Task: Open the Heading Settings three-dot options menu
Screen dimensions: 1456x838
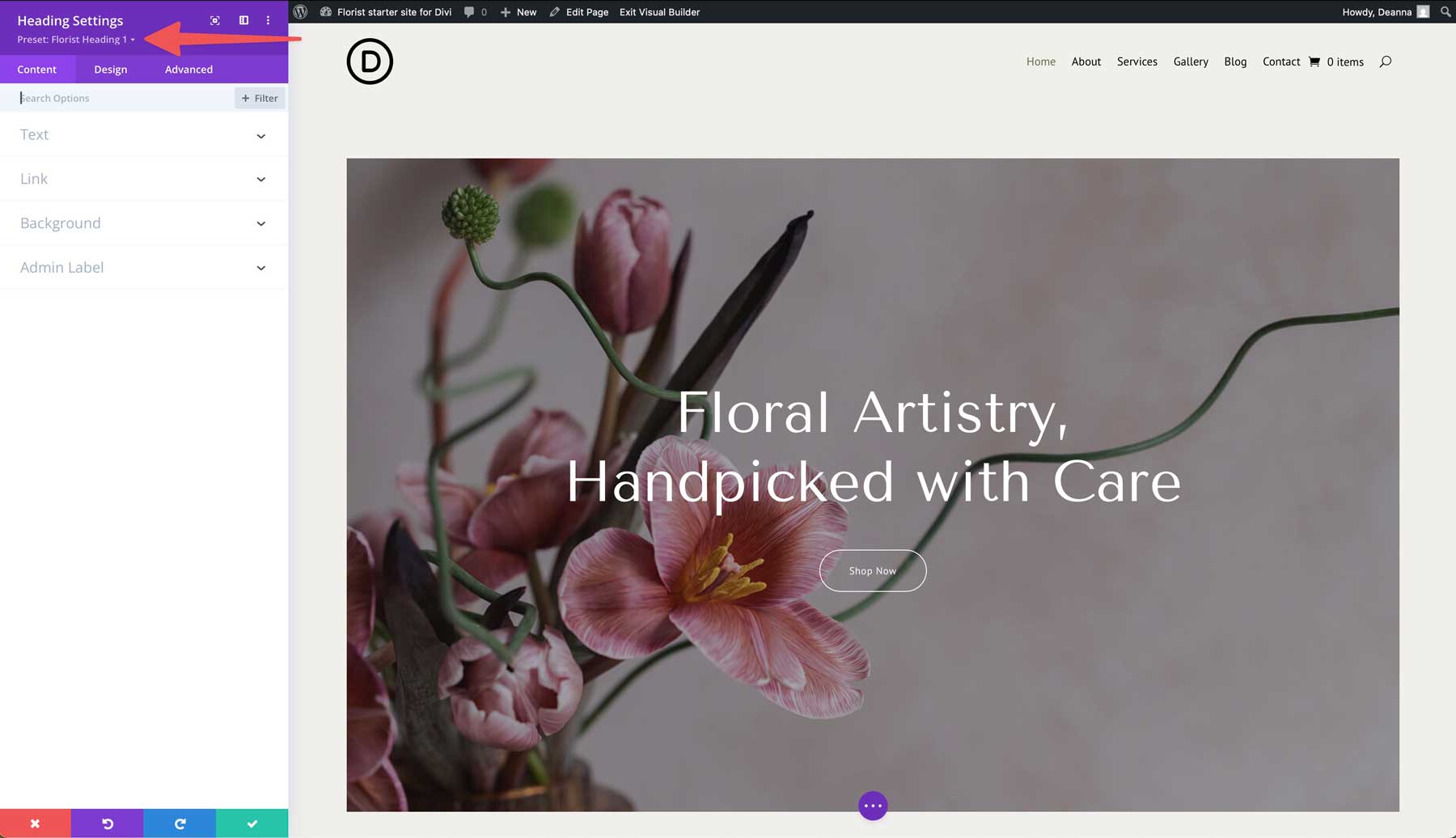Action: (268, 20)
